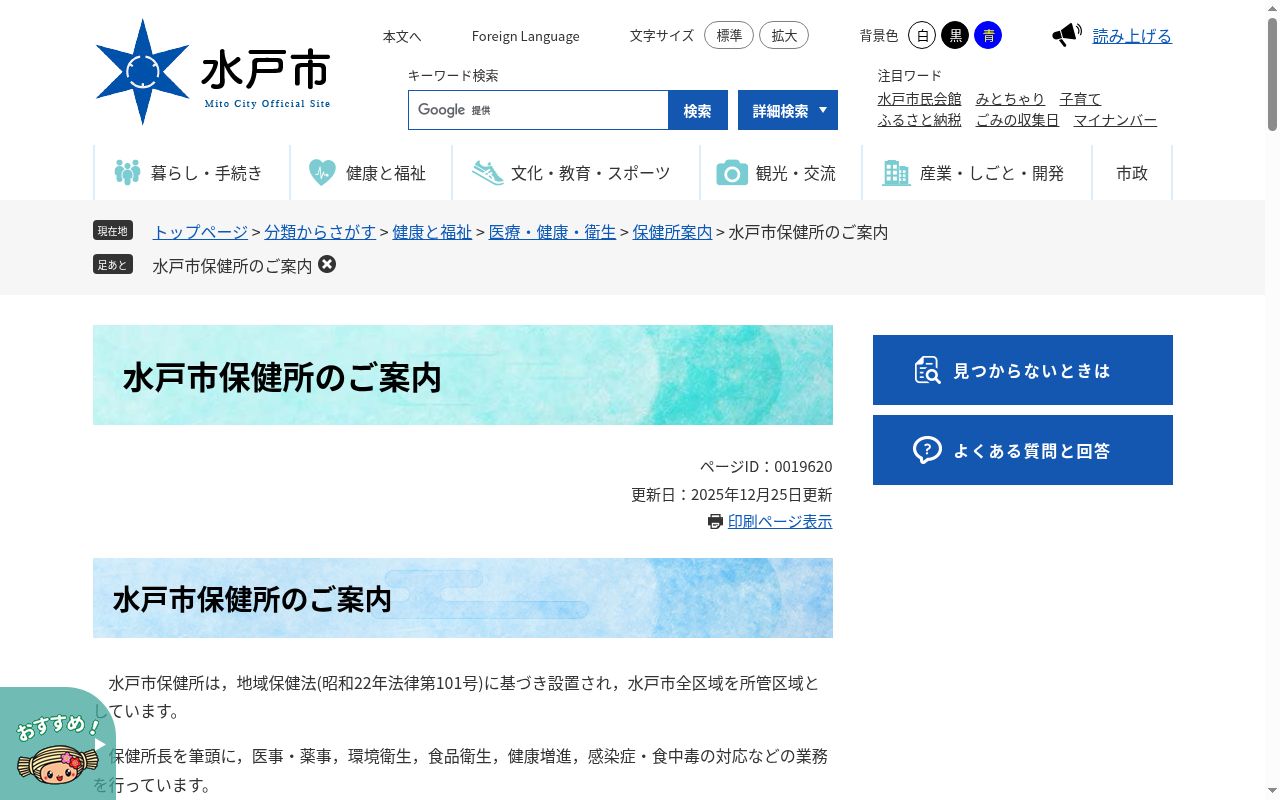
Task: Open 暮らし・手続き menu with people icon
Action: tap(191, 173)
